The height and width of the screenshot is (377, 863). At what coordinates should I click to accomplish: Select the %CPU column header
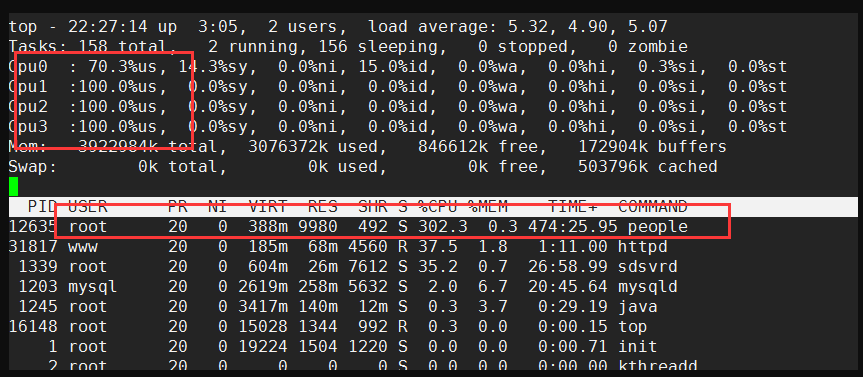click(x=438, y=207)
